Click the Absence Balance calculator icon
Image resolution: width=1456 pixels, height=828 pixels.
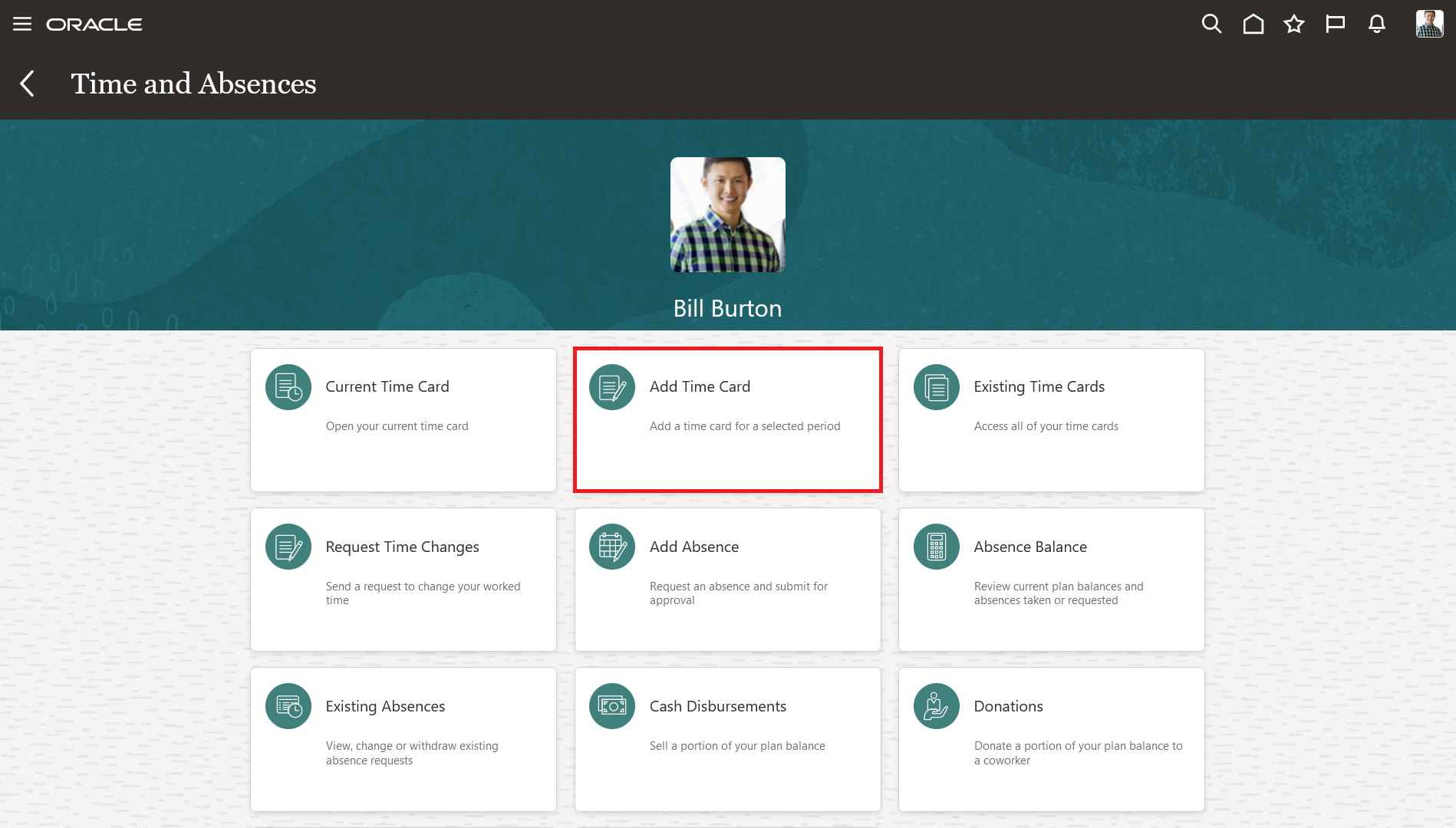[x=935, y=547]
